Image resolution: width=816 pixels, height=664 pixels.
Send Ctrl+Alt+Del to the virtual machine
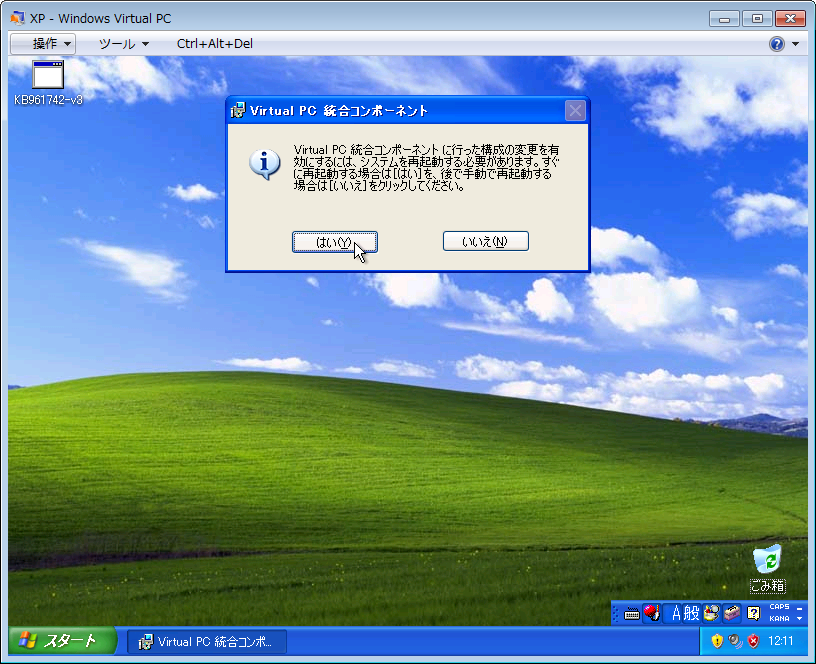(x=215, y=44)
